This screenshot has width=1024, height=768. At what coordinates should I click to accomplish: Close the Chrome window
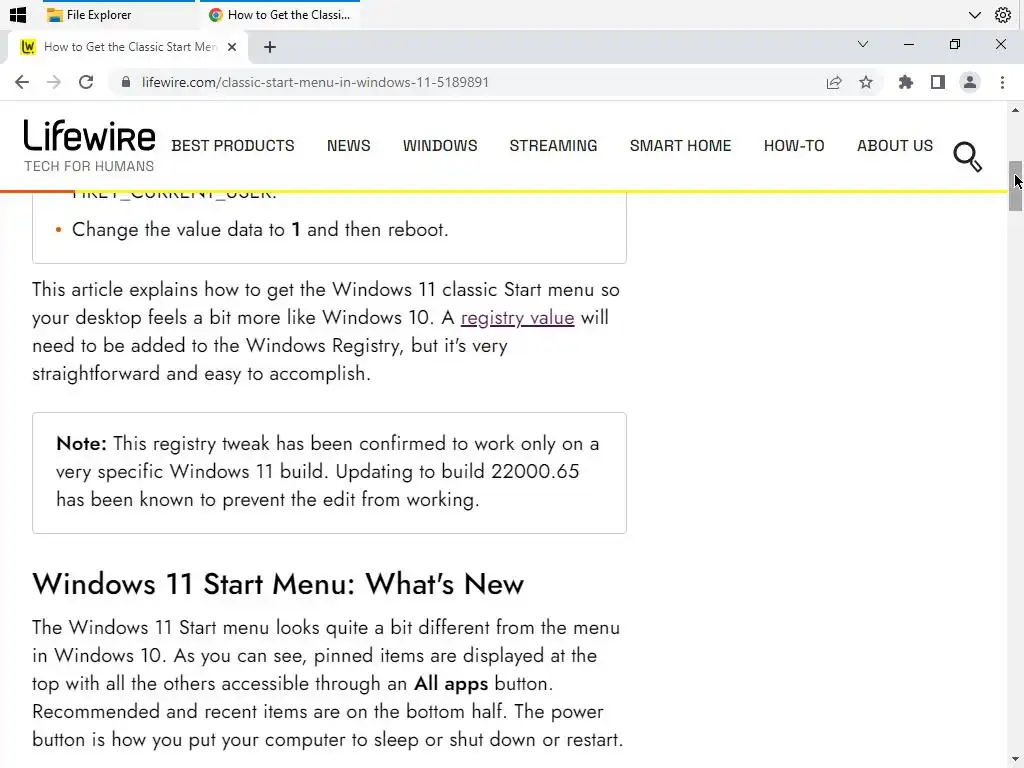coord(1000,44)
